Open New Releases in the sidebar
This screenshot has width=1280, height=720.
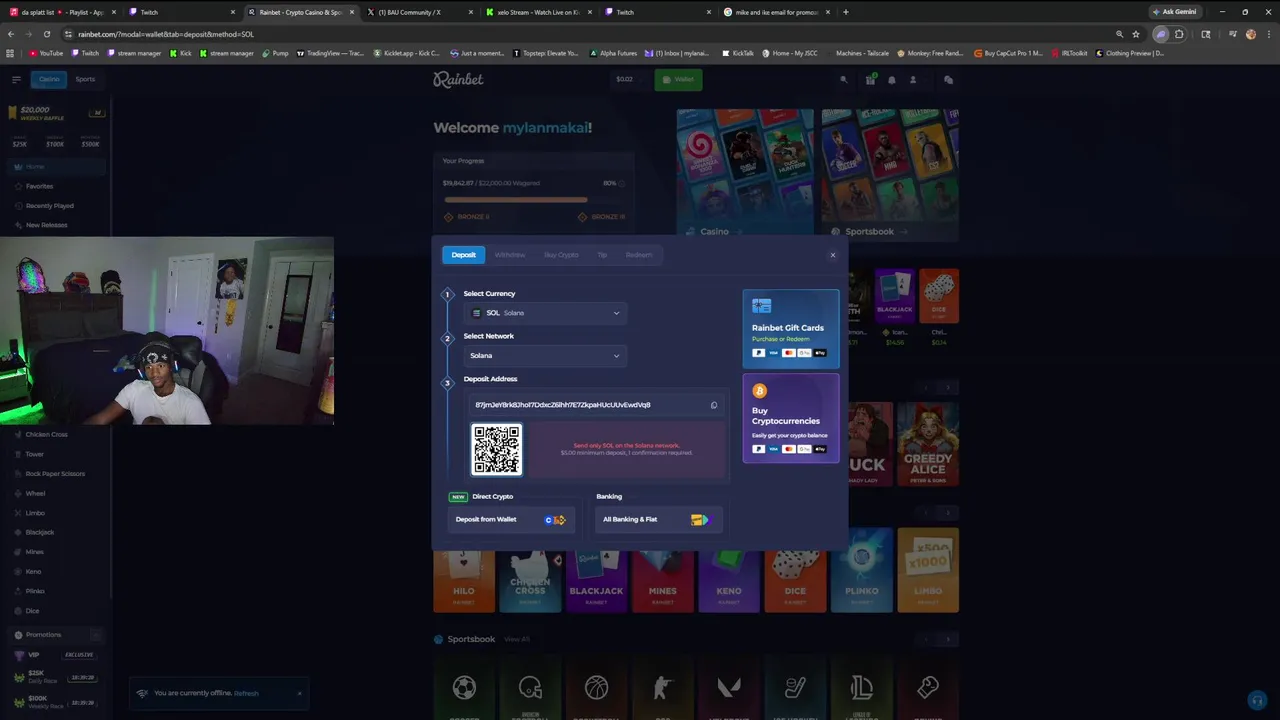click(57, 225)
